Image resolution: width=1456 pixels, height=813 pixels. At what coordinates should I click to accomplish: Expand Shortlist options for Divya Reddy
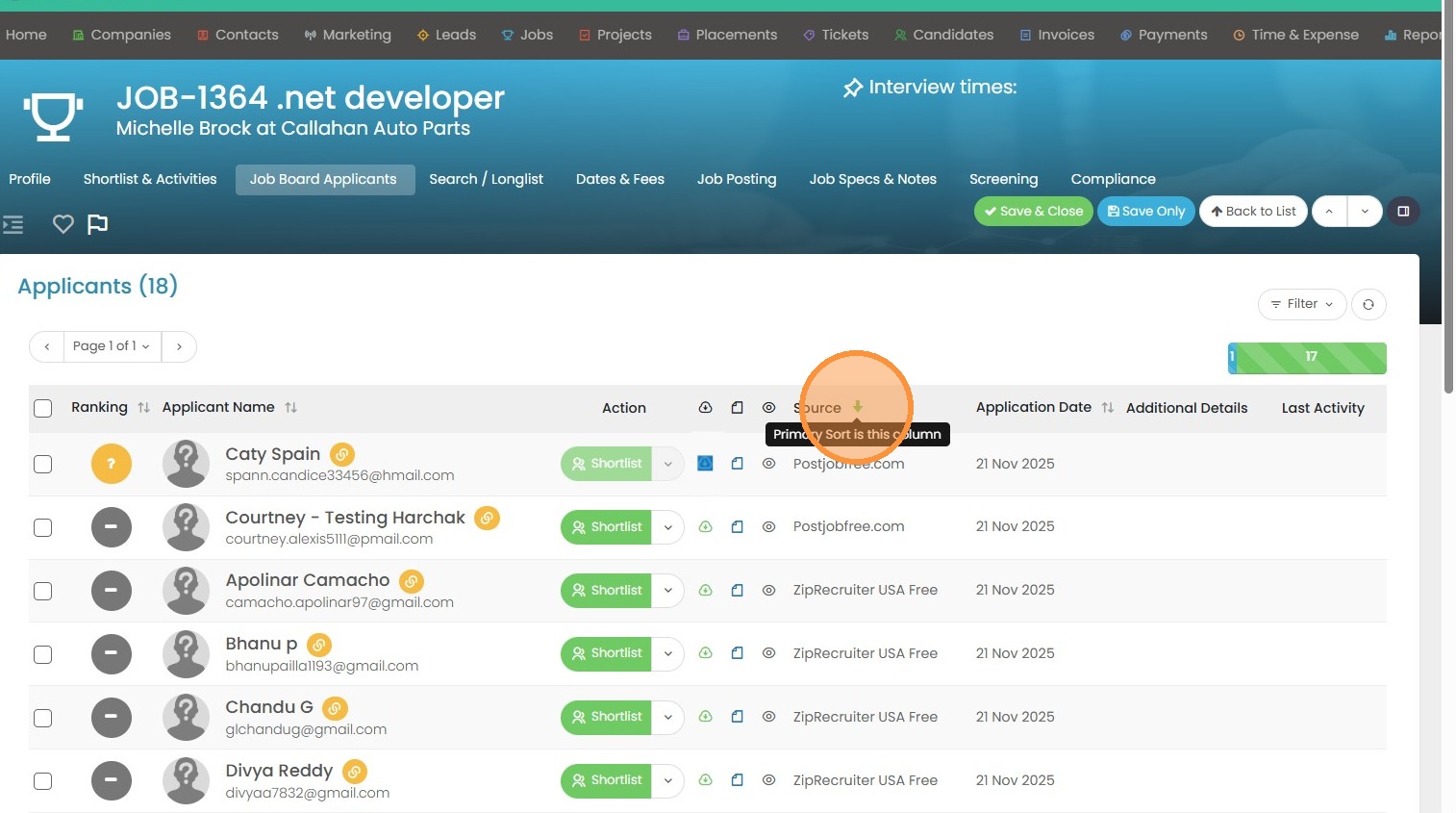(x=667, y=780)
